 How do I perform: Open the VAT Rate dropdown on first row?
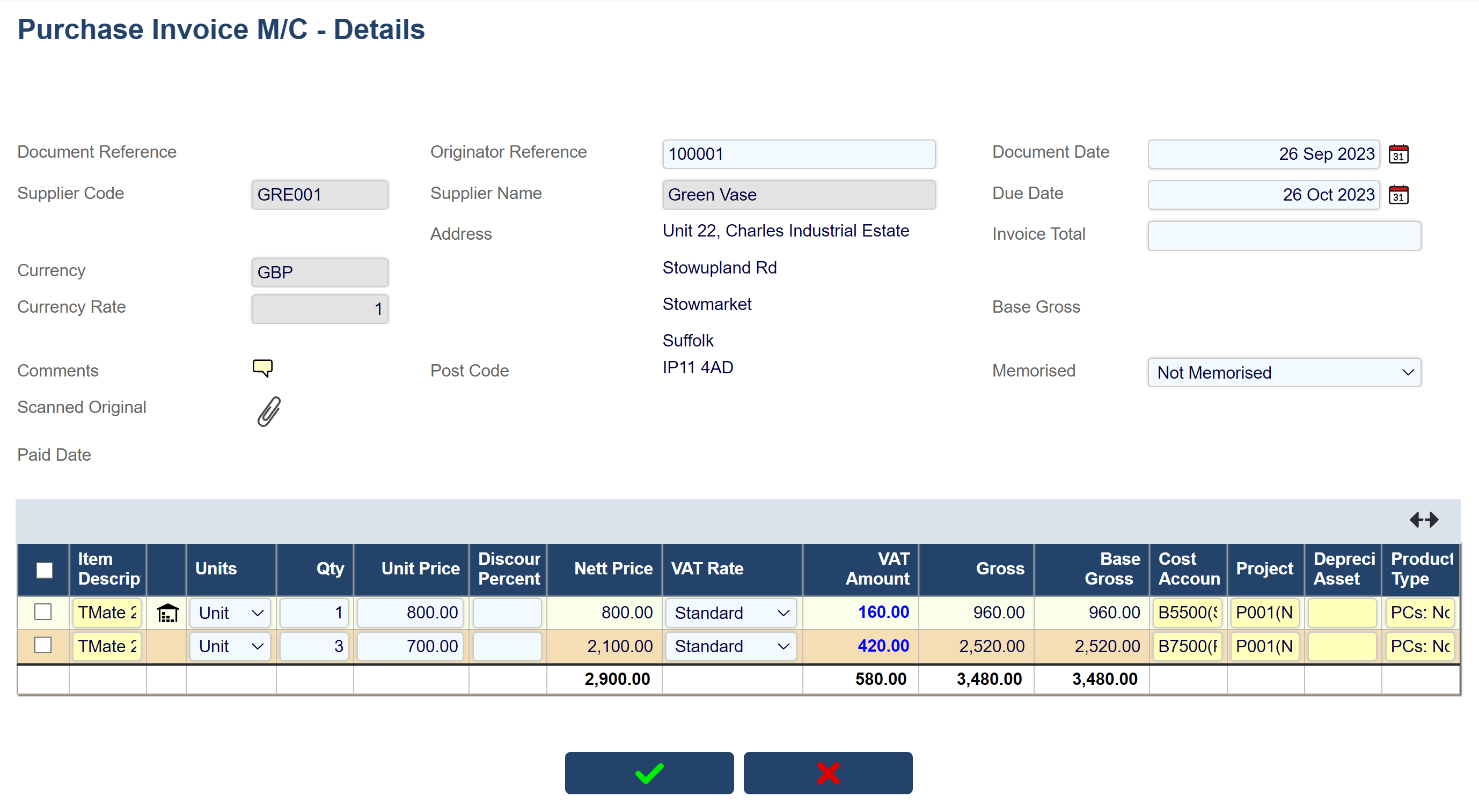[x=731, y=613]
